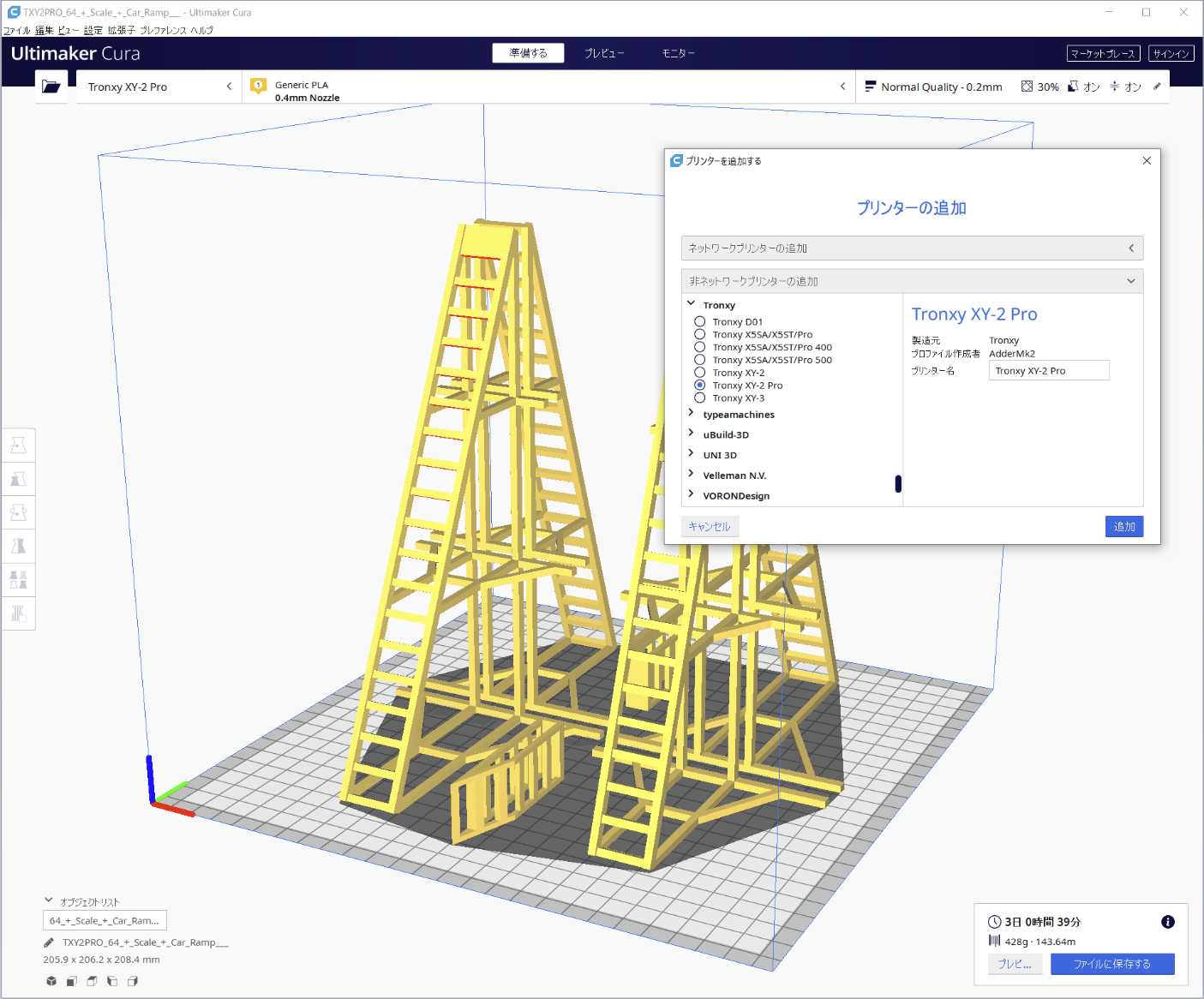Screen dimensions: 1204x999
Task: Switch to the プレビュー stage tab
Action: pos(604,53)
